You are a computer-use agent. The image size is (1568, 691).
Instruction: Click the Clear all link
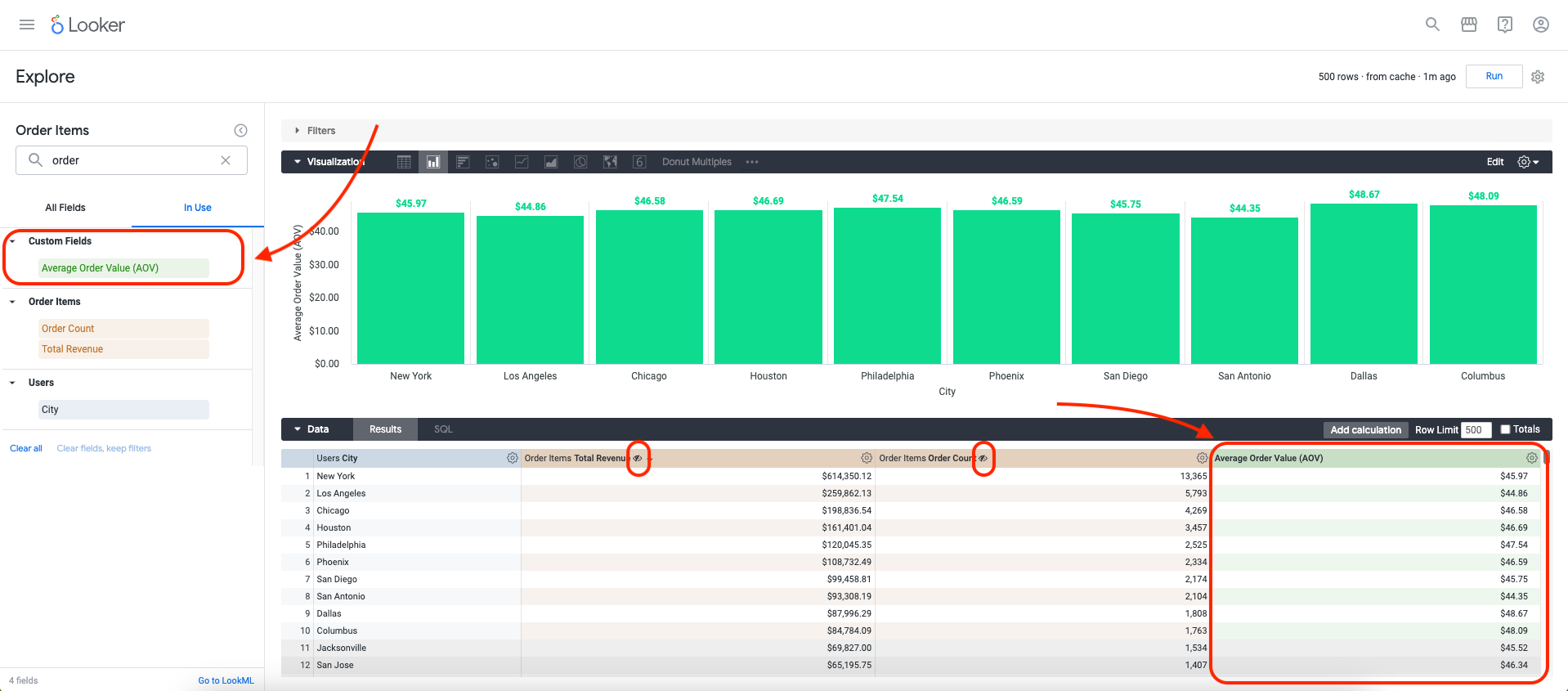point(25,448)
